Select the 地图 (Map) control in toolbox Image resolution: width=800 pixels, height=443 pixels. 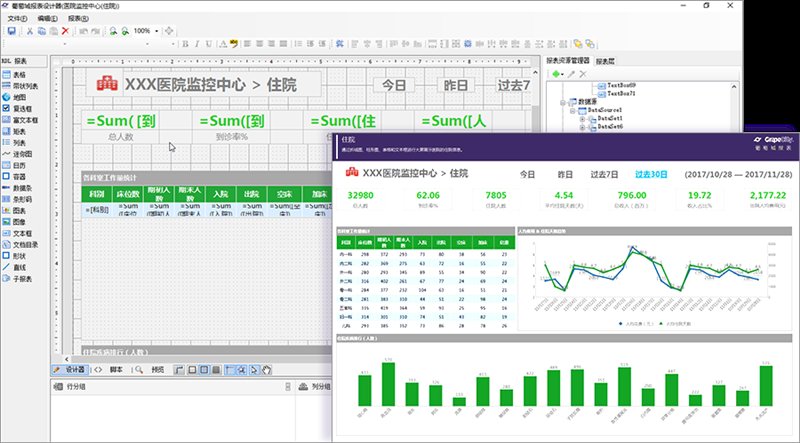20,97
